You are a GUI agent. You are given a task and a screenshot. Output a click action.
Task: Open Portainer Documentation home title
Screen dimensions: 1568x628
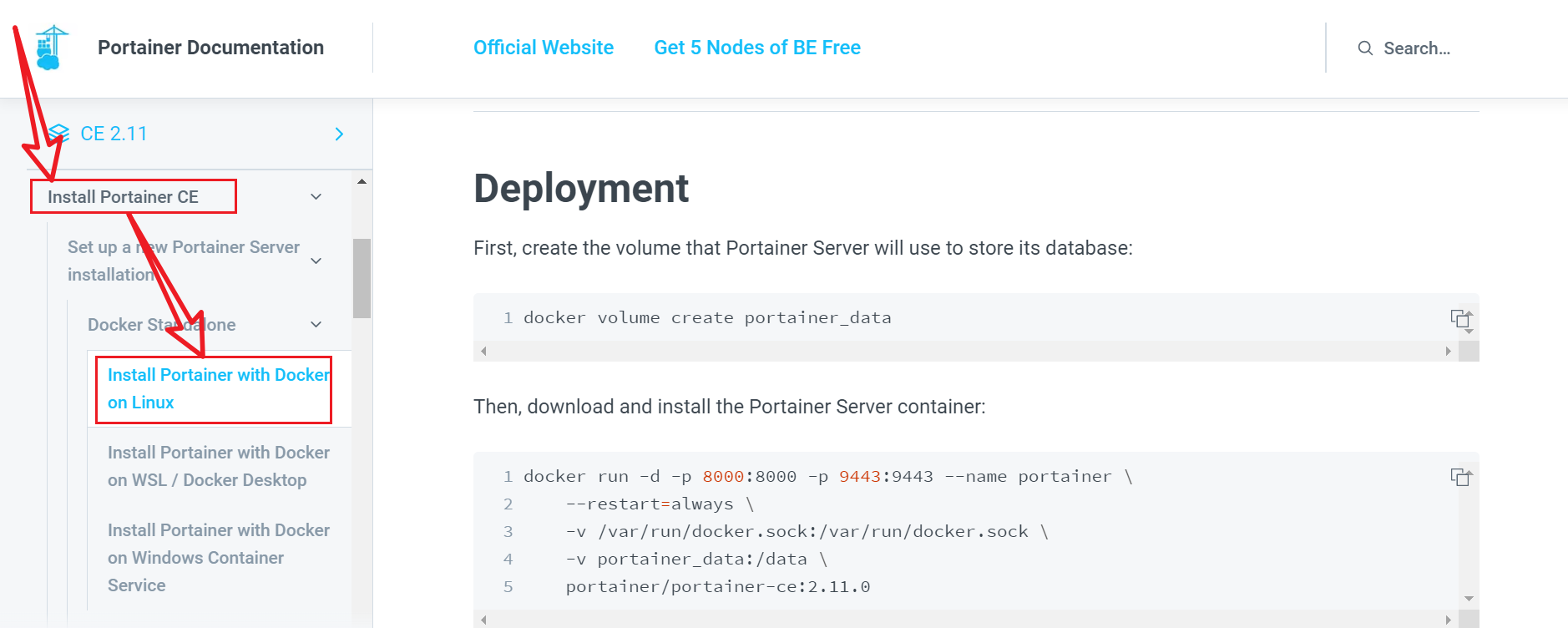point(210,48)
